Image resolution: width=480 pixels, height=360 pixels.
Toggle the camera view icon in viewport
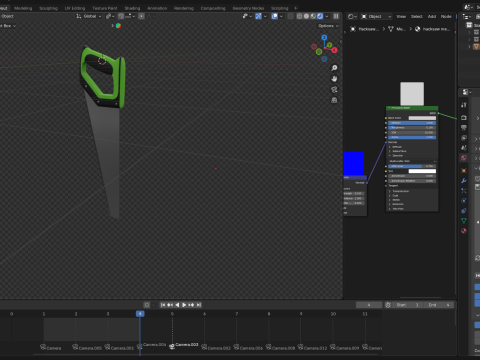(334, 89)
